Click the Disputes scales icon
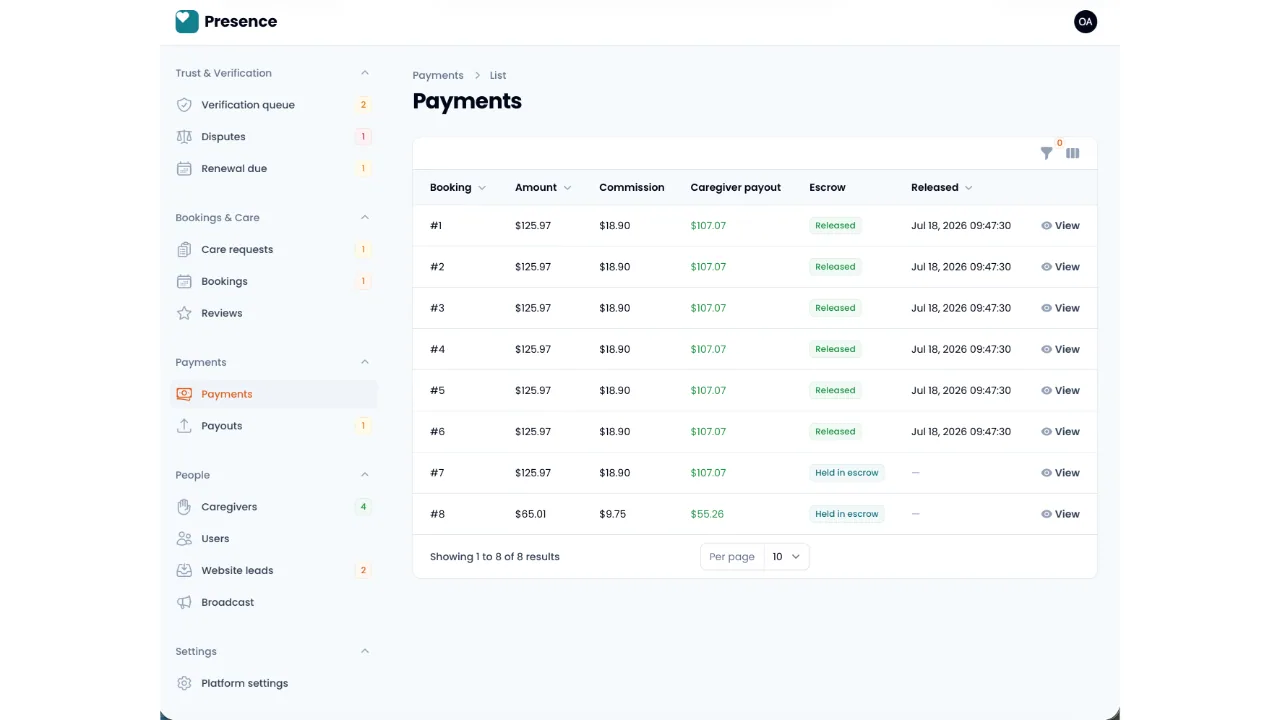Image resolution: width=1280 pixels, height=720 pixels. pyautogui.click(x=184, y=137)
